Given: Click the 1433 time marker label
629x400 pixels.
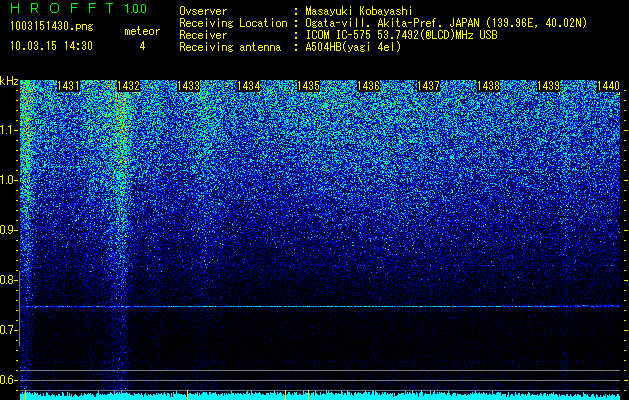Looking at the screenshot, I should point(189,86).
